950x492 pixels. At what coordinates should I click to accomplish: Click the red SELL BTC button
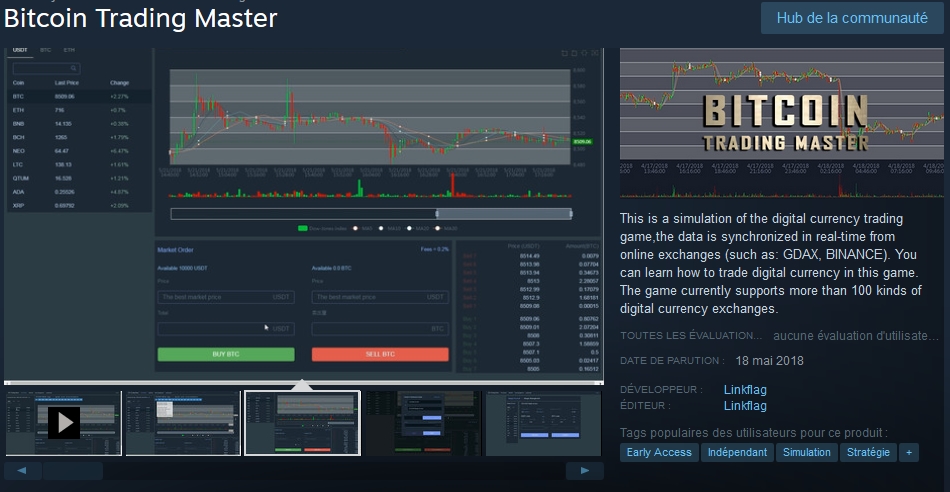[x=380, y=354]
